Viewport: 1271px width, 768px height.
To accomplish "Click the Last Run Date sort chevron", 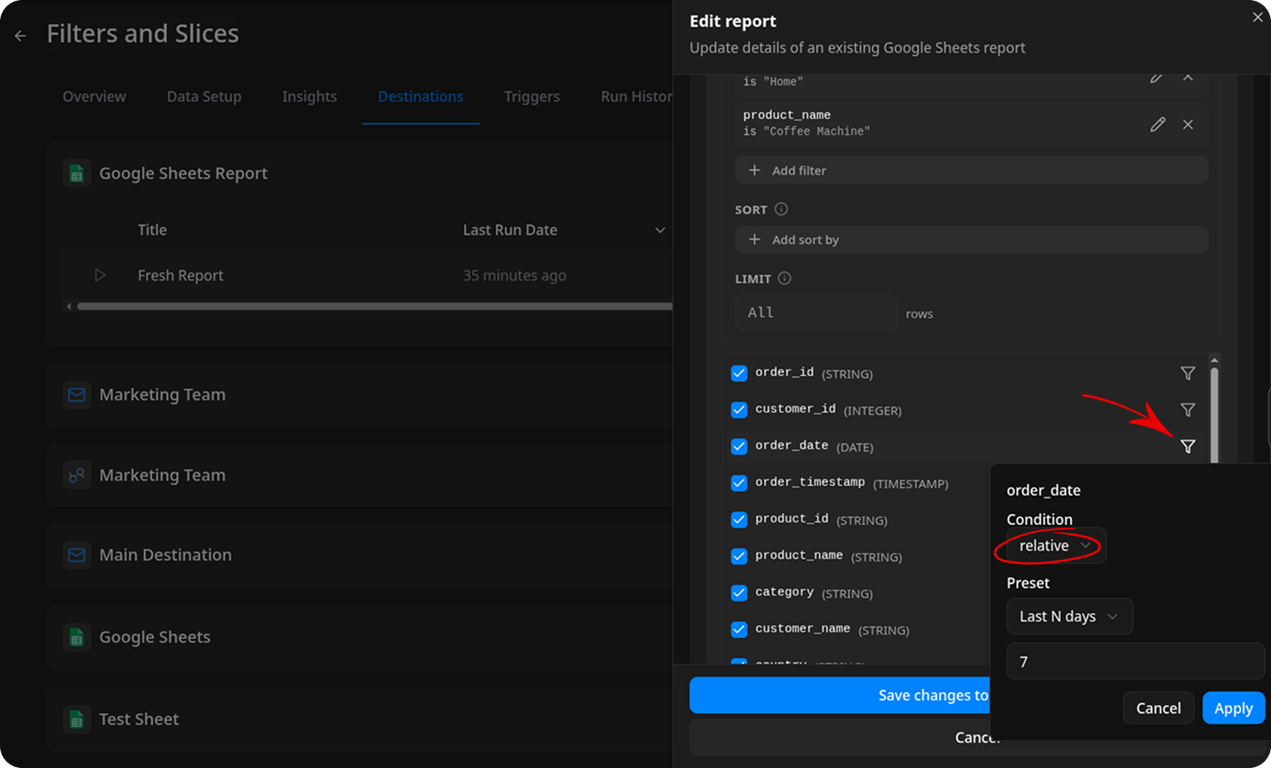I will 660,230.
